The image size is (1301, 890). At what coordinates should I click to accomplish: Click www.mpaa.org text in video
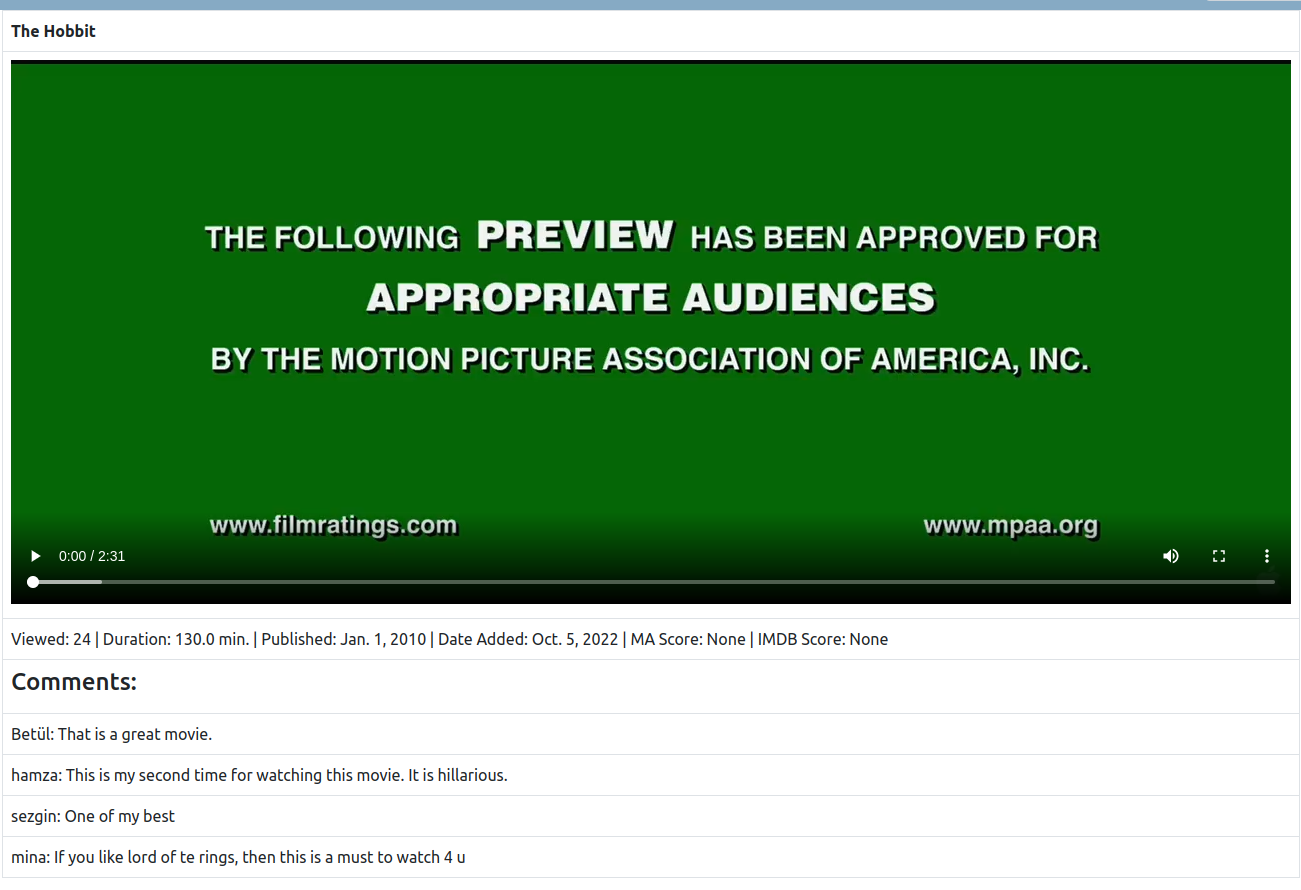tap(1010, 525)
